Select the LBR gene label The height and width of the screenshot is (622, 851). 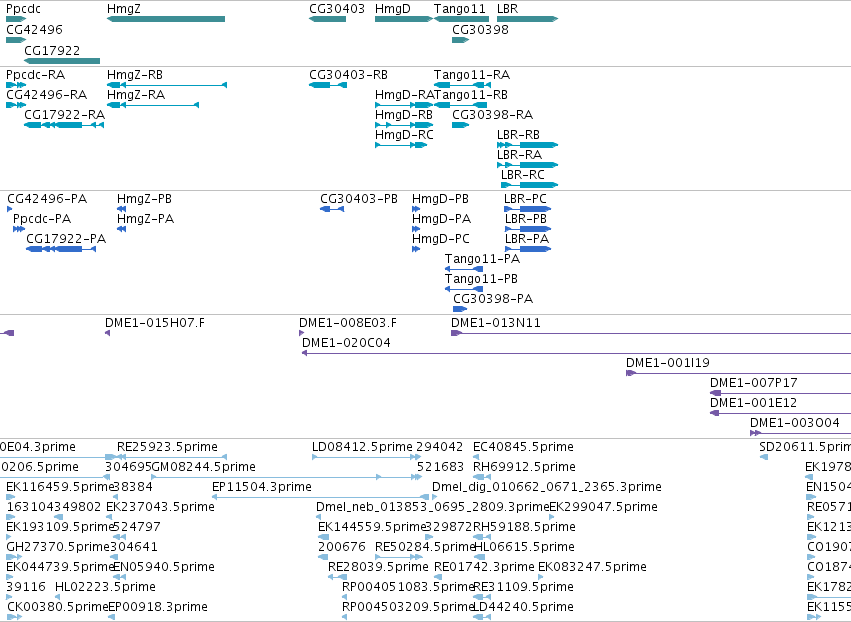point(507,9)
